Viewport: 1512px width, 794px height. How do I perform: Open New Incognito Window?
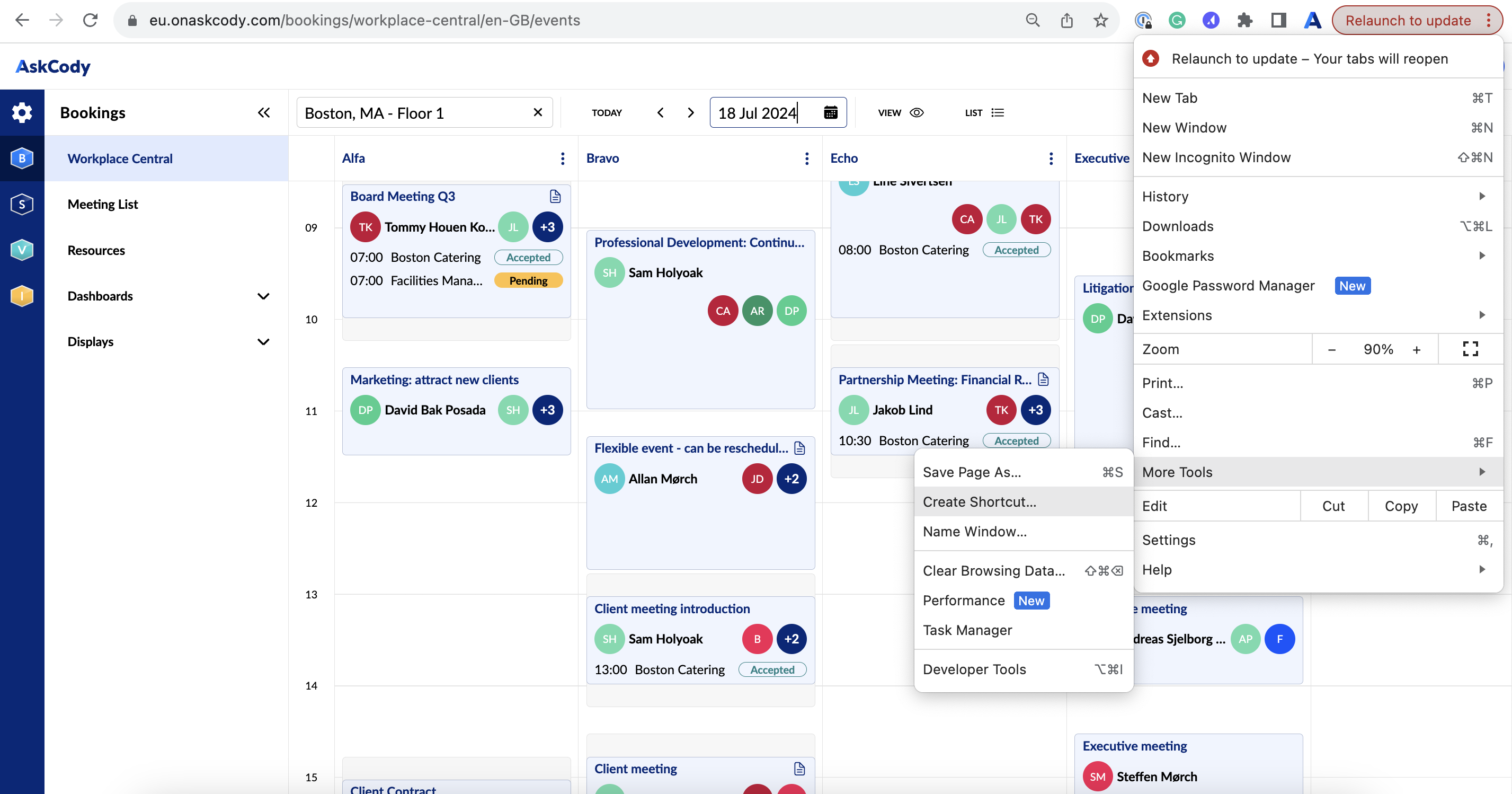[1318, 157]
